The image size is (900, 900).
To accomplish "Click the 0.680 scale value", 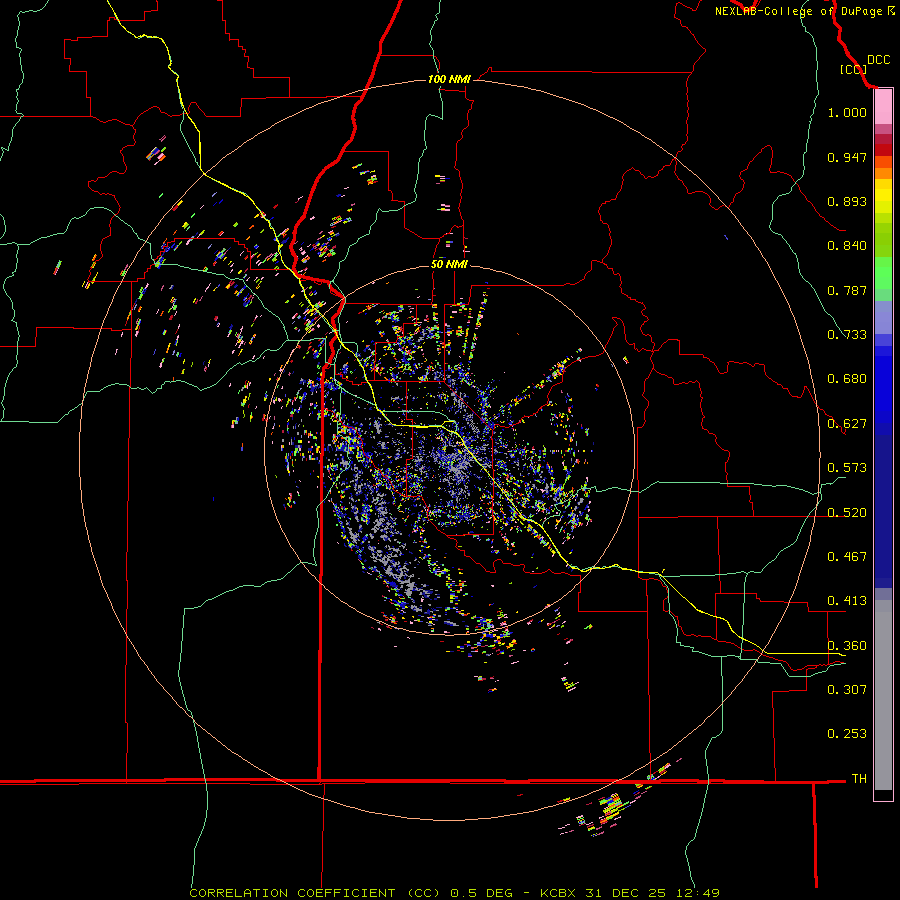I will tap(847, 379).
